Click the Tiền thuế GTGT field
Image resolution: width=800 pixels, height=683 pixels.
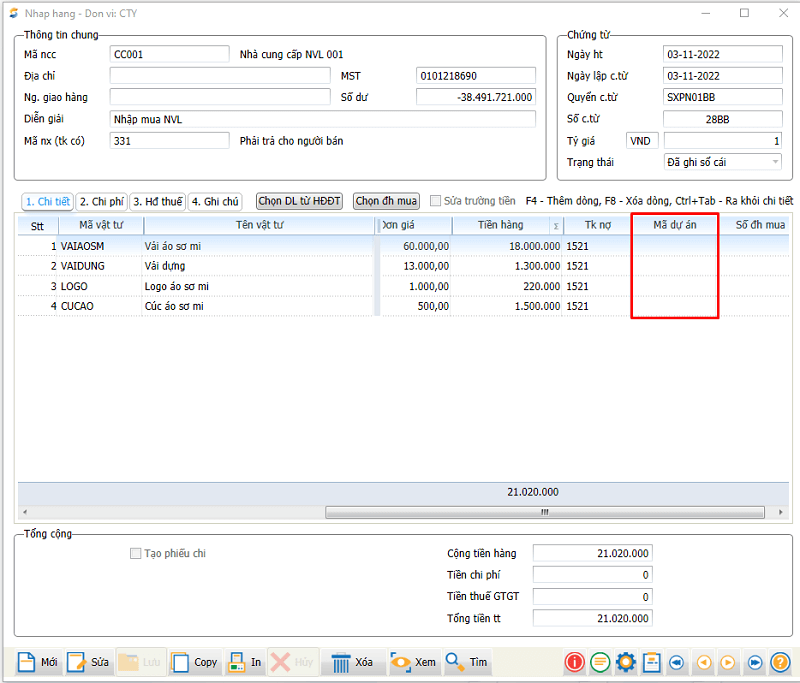coord(592,597)
